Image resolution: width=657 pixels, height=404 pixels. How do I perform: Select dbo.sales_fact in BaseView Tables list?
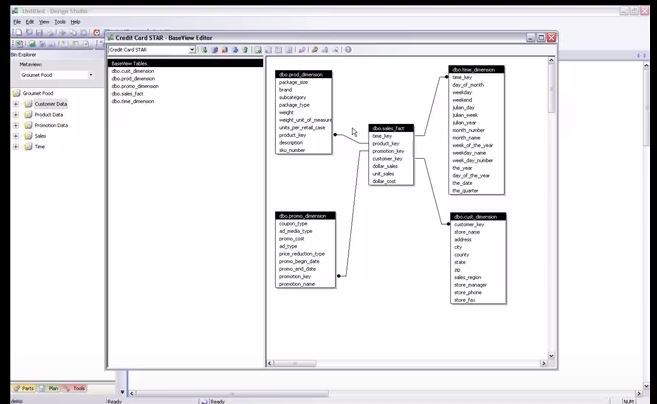130,94
